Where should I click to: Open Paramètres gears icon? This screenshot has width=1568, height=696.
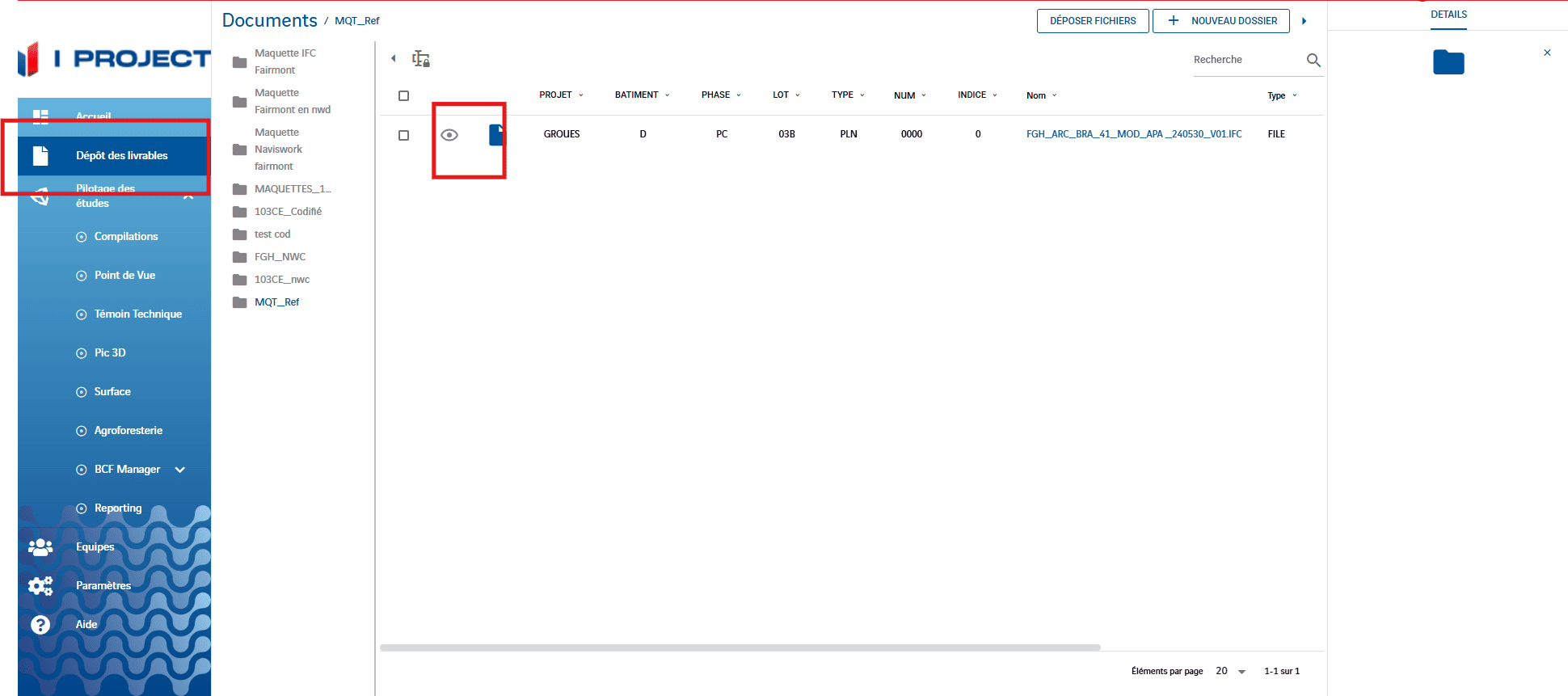tap(40, 586)
